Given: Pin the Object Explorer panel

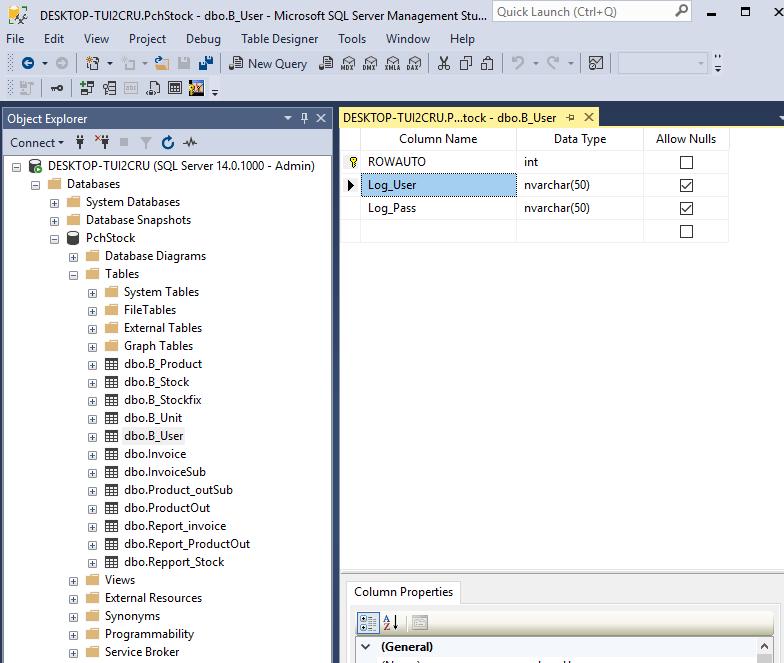Looking at the screenshot, I should pyautogui.click(x=304, y=118).
